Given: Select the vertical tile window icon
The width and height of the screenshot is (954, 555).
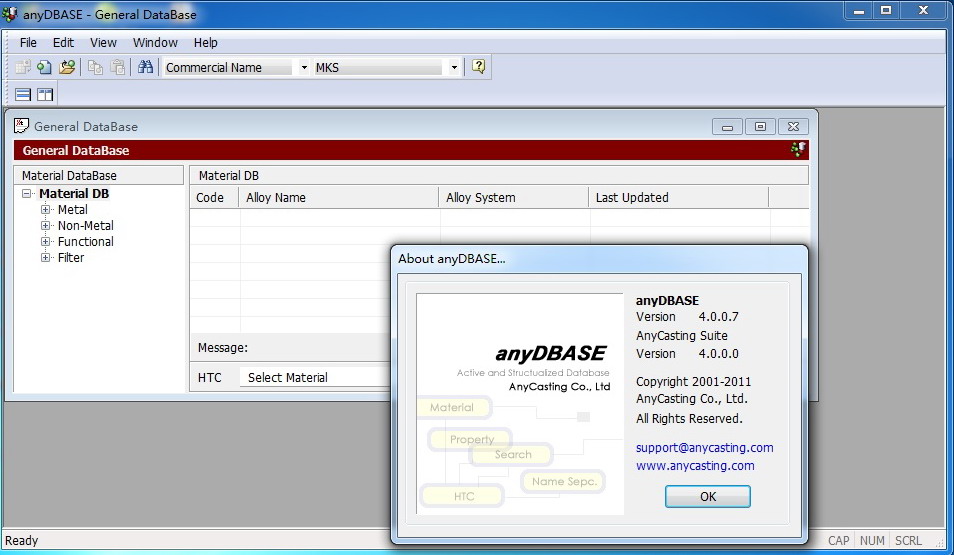Looking at the screenshot, I should 45,94.
